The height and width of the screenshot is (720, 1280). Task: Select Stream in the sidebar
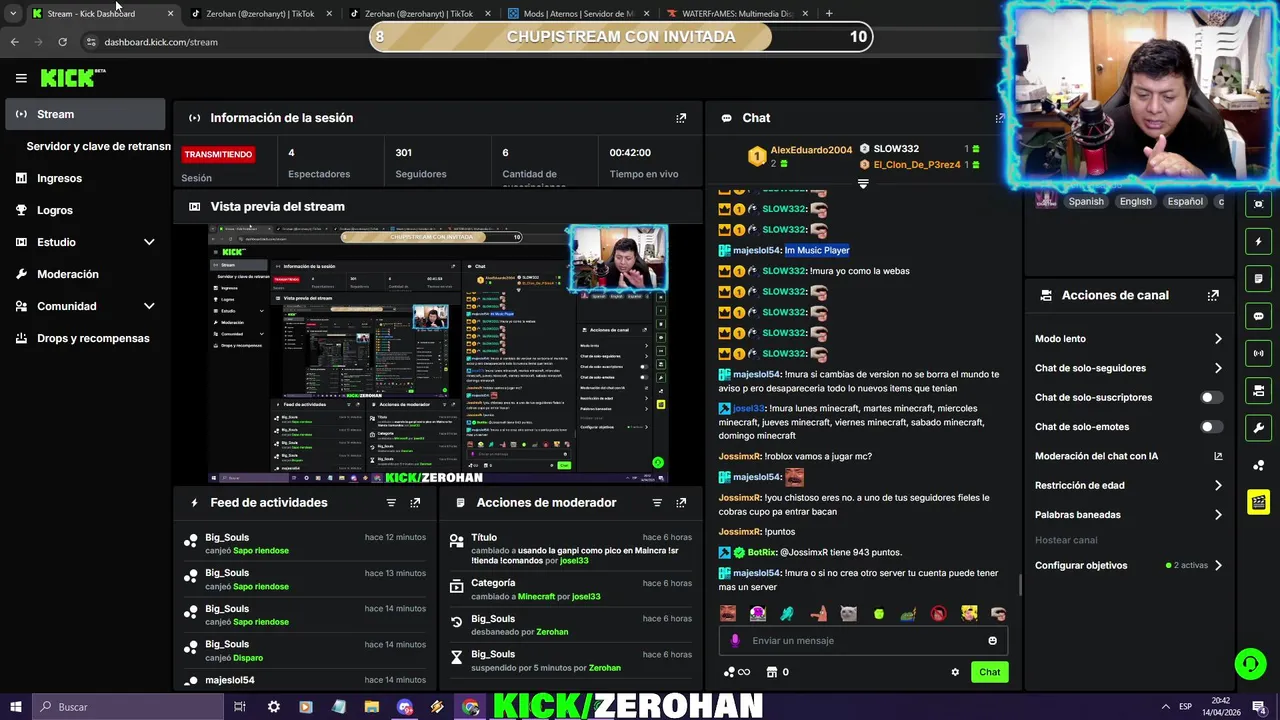pyautogui.click(x=85, y=114)
